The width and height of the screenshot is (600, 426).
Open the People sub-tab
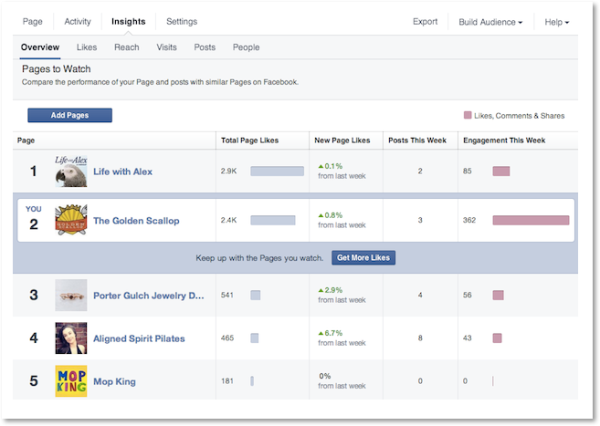(246, 47)
